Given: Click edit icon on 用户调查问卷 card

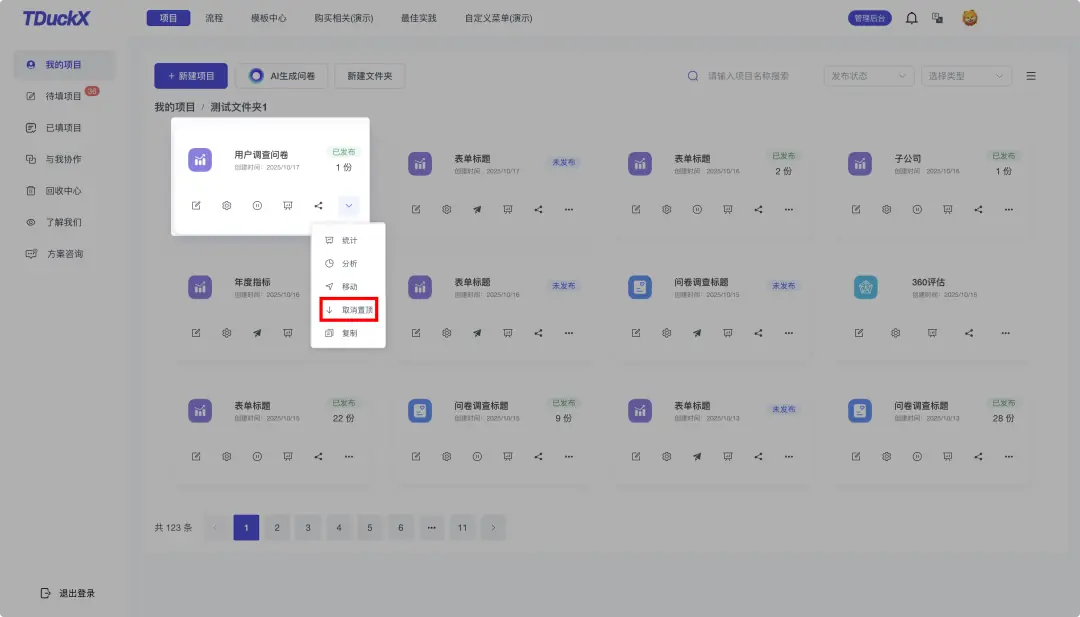Looking at the screenshot, I should click(196, 206).
